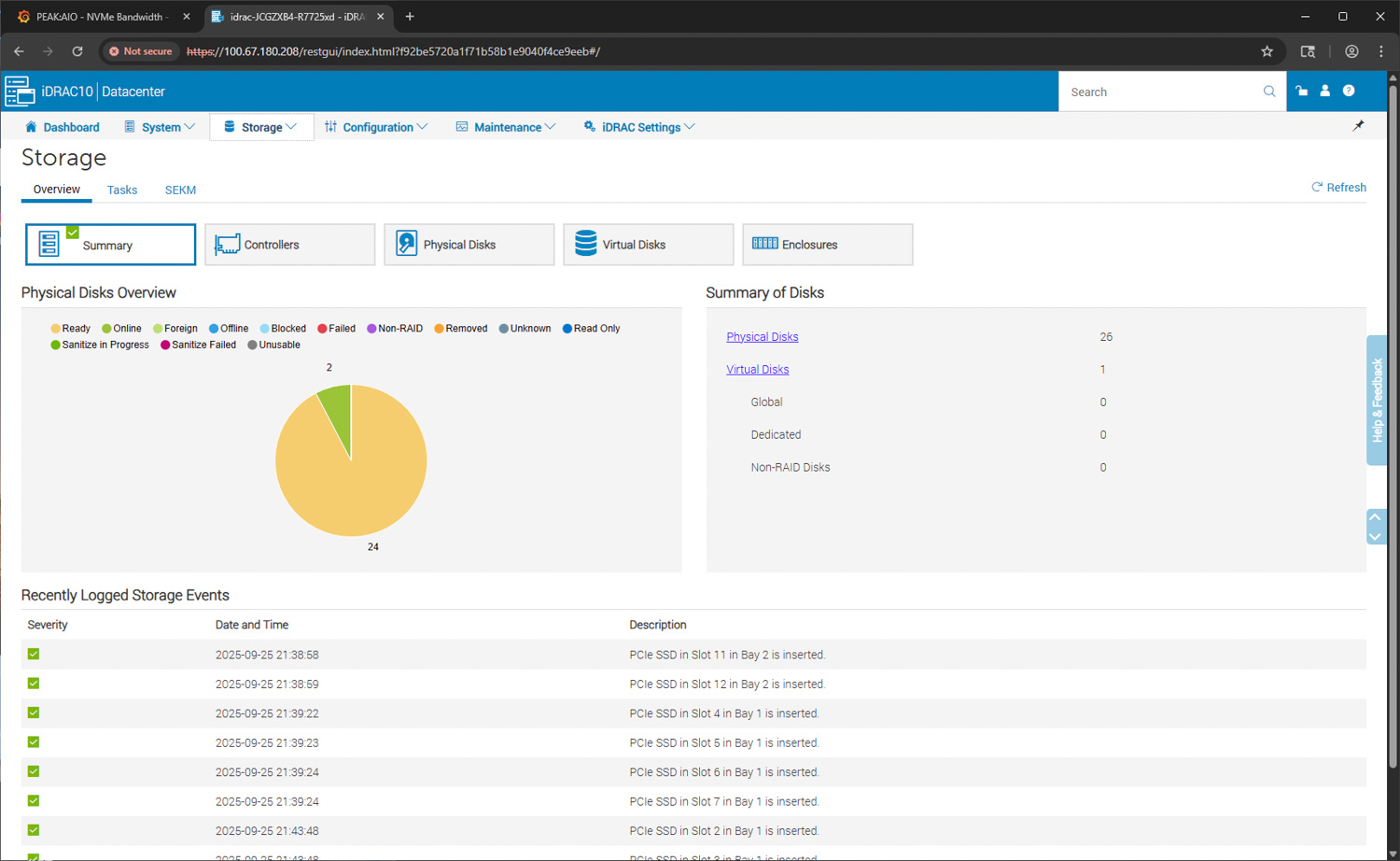Image resolution: width=1400 pixels, height=861 pixels.
Task: Open the Enclosures card
Action: (x=827, y=245)
